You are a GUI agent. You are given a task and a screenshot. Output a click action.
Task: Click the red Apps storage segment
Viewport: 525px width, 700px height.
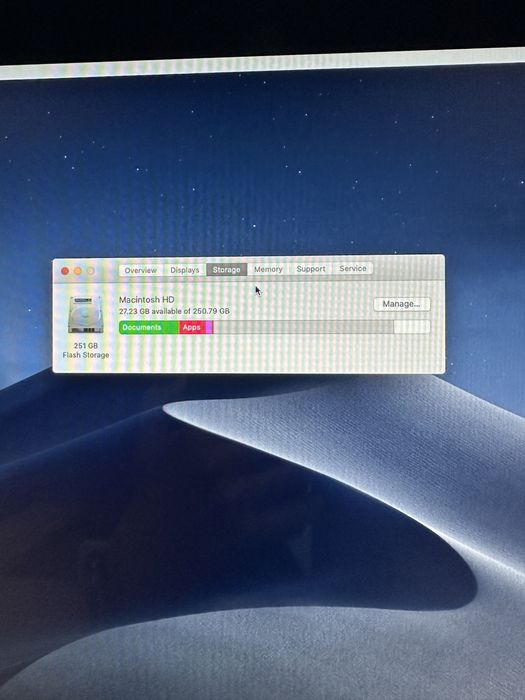(x=192, y=327)
